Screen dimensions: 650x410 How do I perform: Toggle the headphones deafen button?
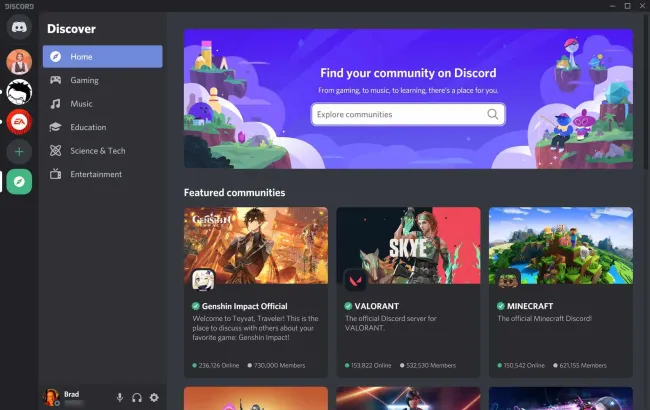[137, 398]
